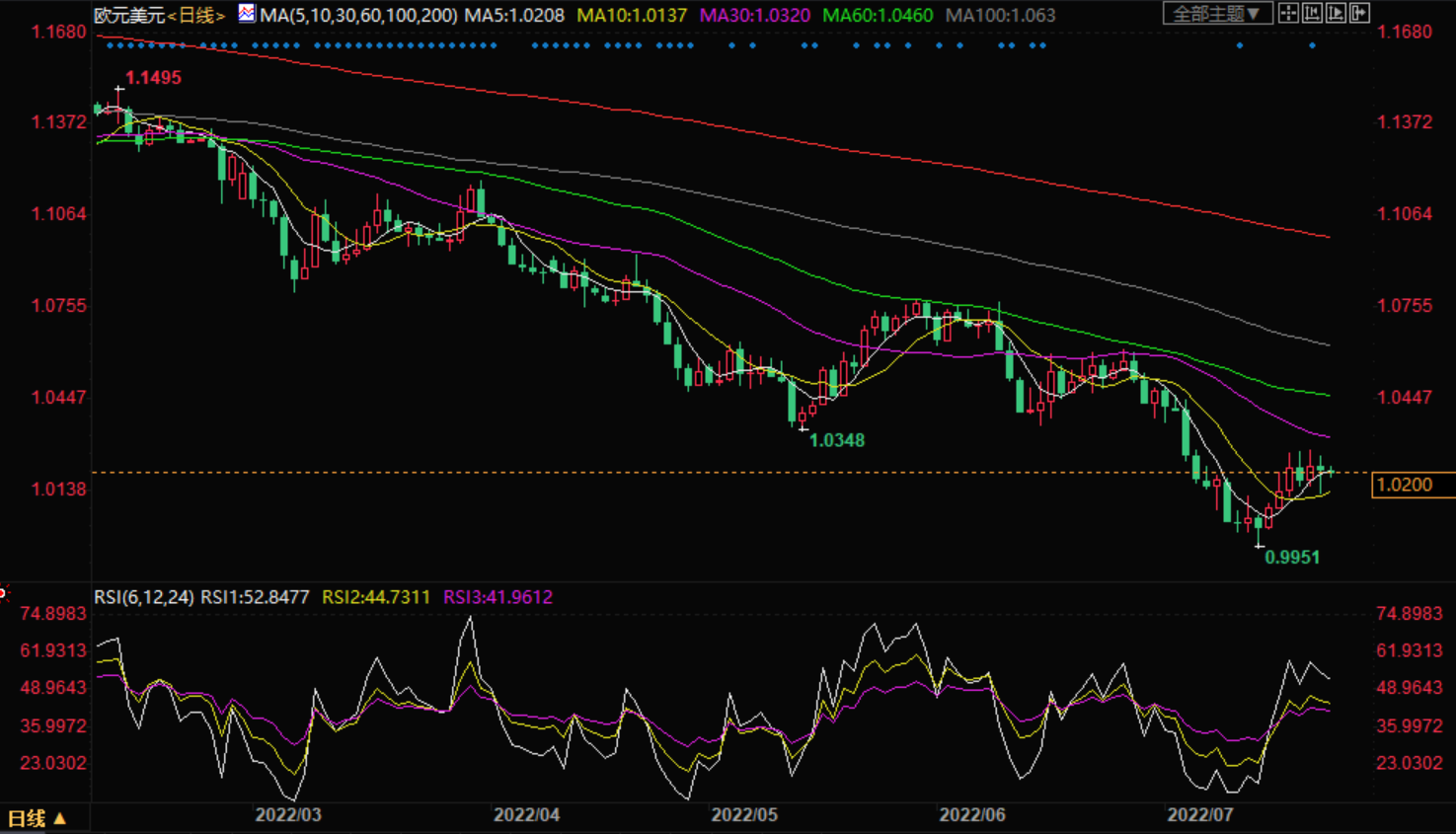Image resolution: width=1456 pixels, height=834 pixels.
Task: Select the RSI(6,12,24) indicator label
Action: [x=144, y=597]
